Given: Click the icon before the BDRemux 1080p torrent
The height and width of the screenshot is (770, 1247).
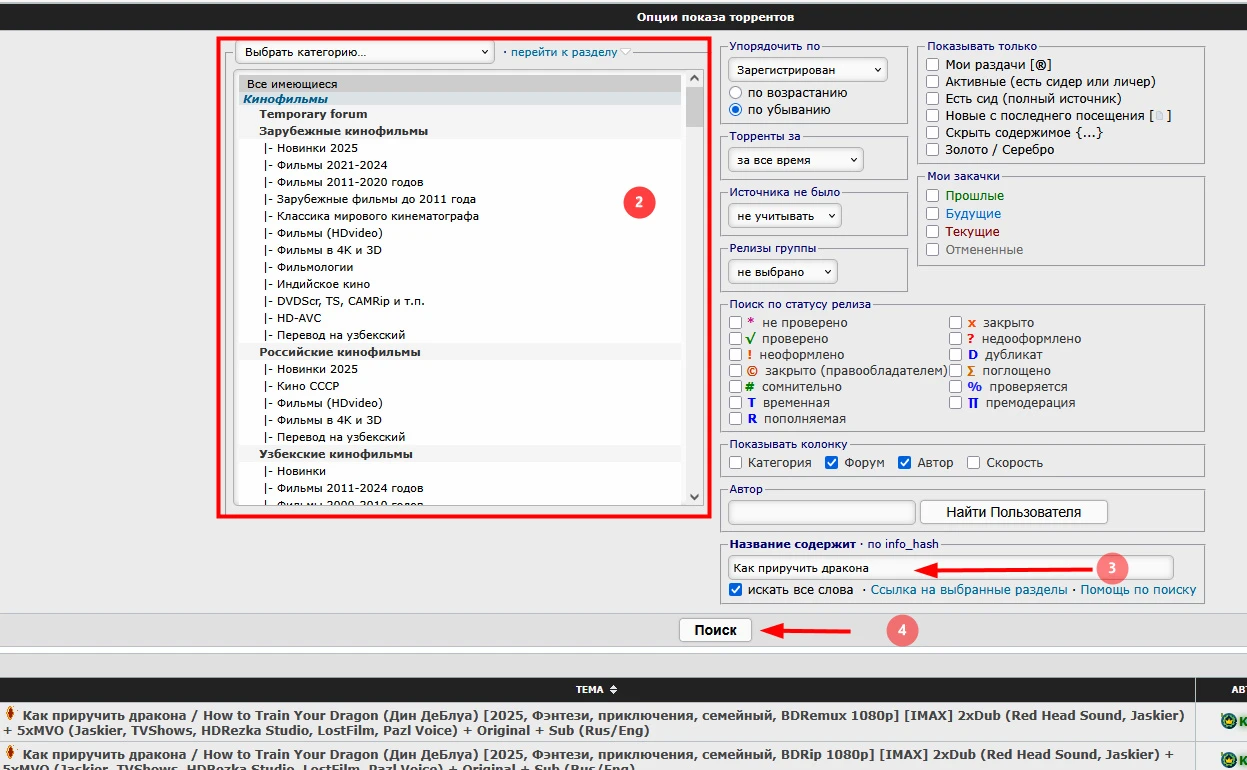Looking at the screenshot, I should pos(10,714).
